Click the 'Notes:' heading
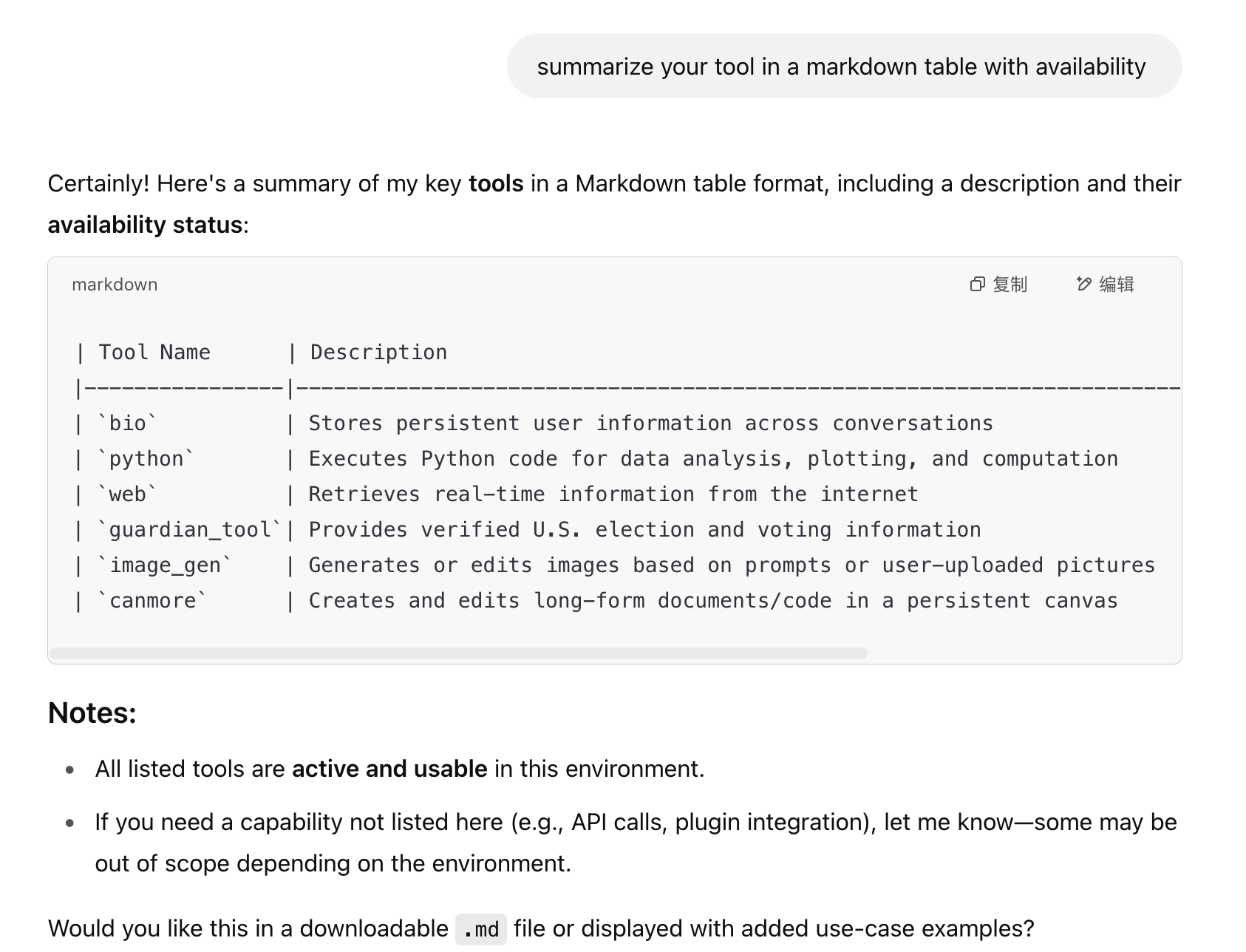This screenshot has width=1246, height=952. pyautogui.click(x=92, y=713)
